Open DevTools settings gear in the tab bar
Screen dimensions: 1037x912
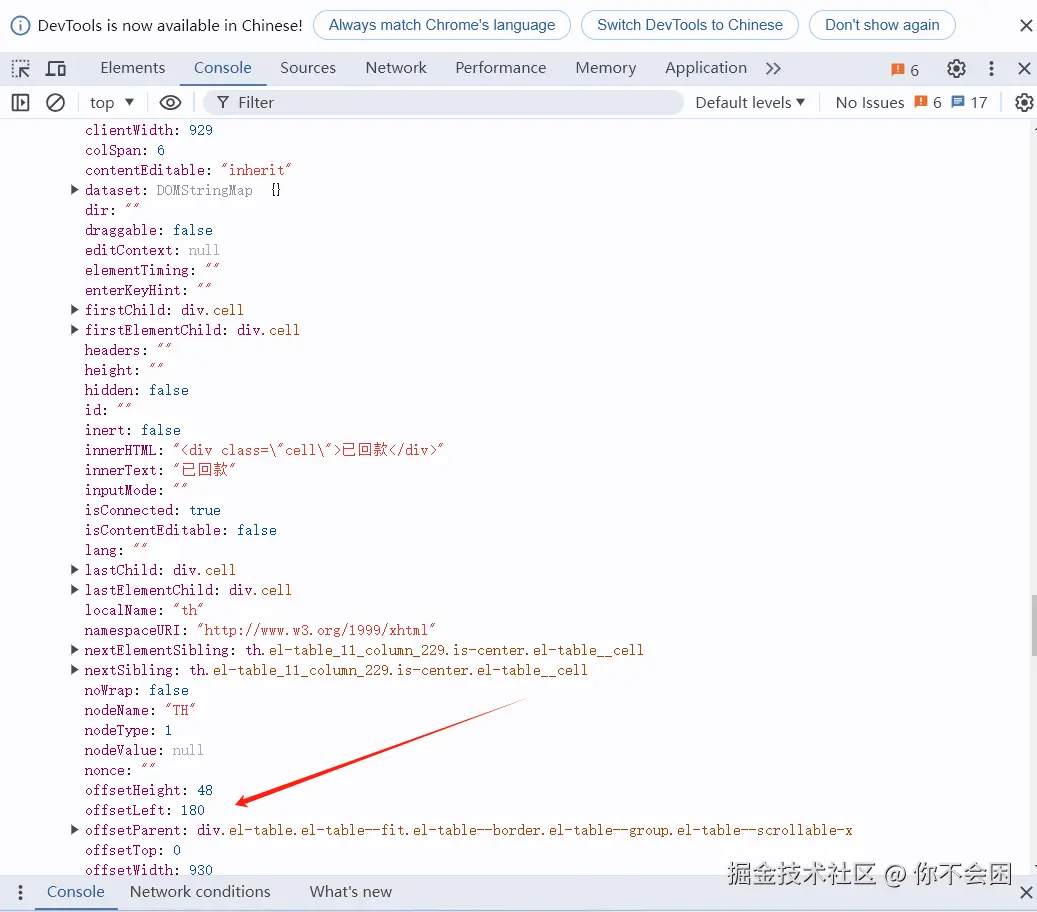tap(956, 68)
